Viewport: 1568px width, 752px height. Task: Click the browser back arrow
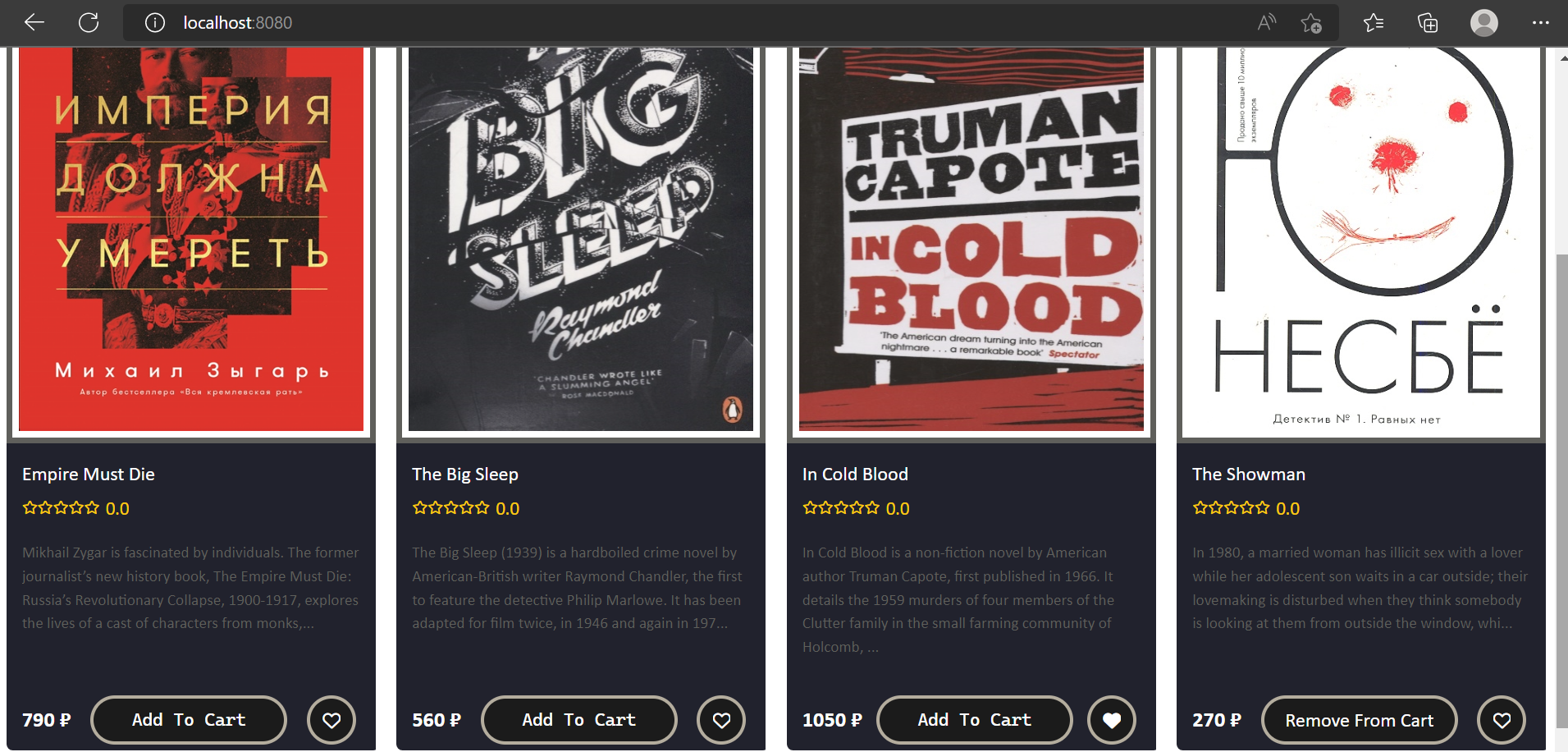pyautogui.click(x=34, y=22)
